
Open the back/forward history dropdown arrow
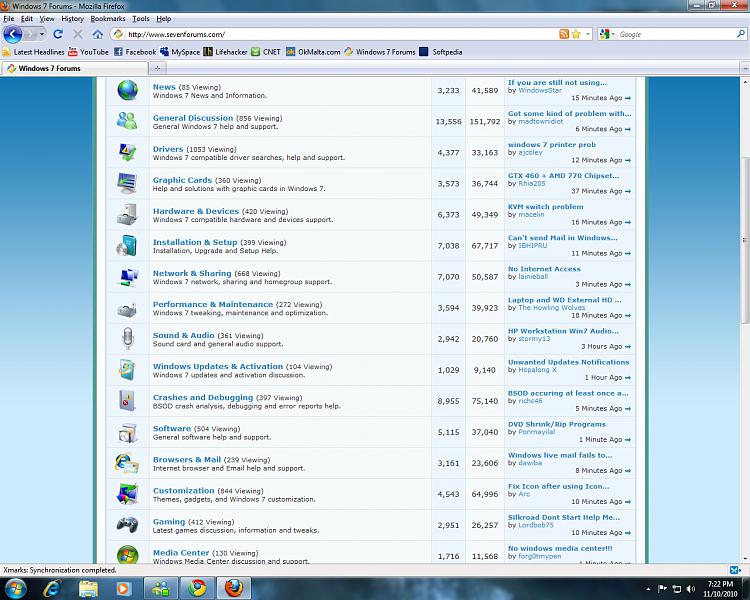coord(42,34)
